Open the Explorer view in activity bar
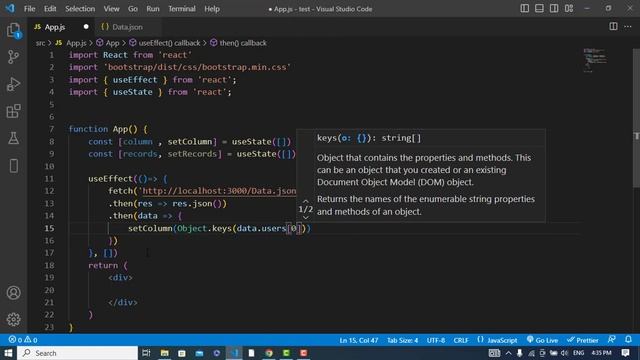 [13, 31]
